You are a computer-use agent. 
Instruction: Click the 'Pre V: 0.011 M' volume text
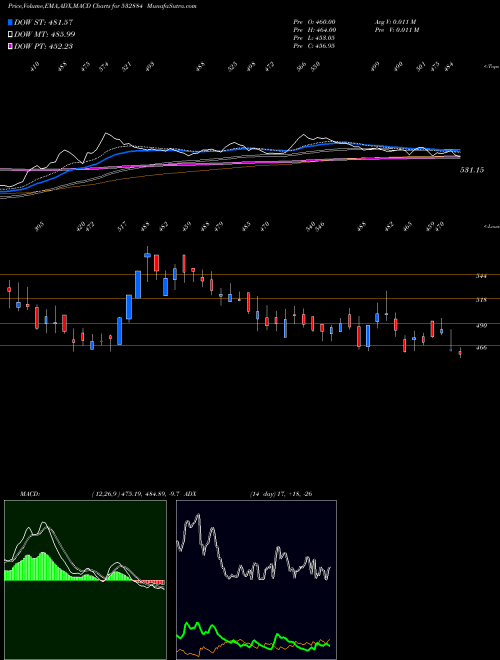pyautogui.click(x=397, y=30)
